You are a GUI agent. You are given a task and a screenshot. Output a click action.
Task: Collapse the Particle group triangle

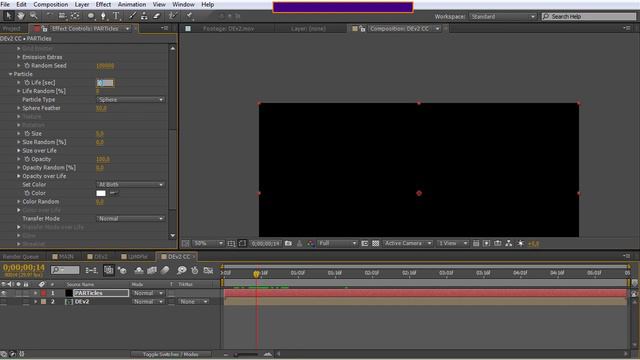[10, 74]
